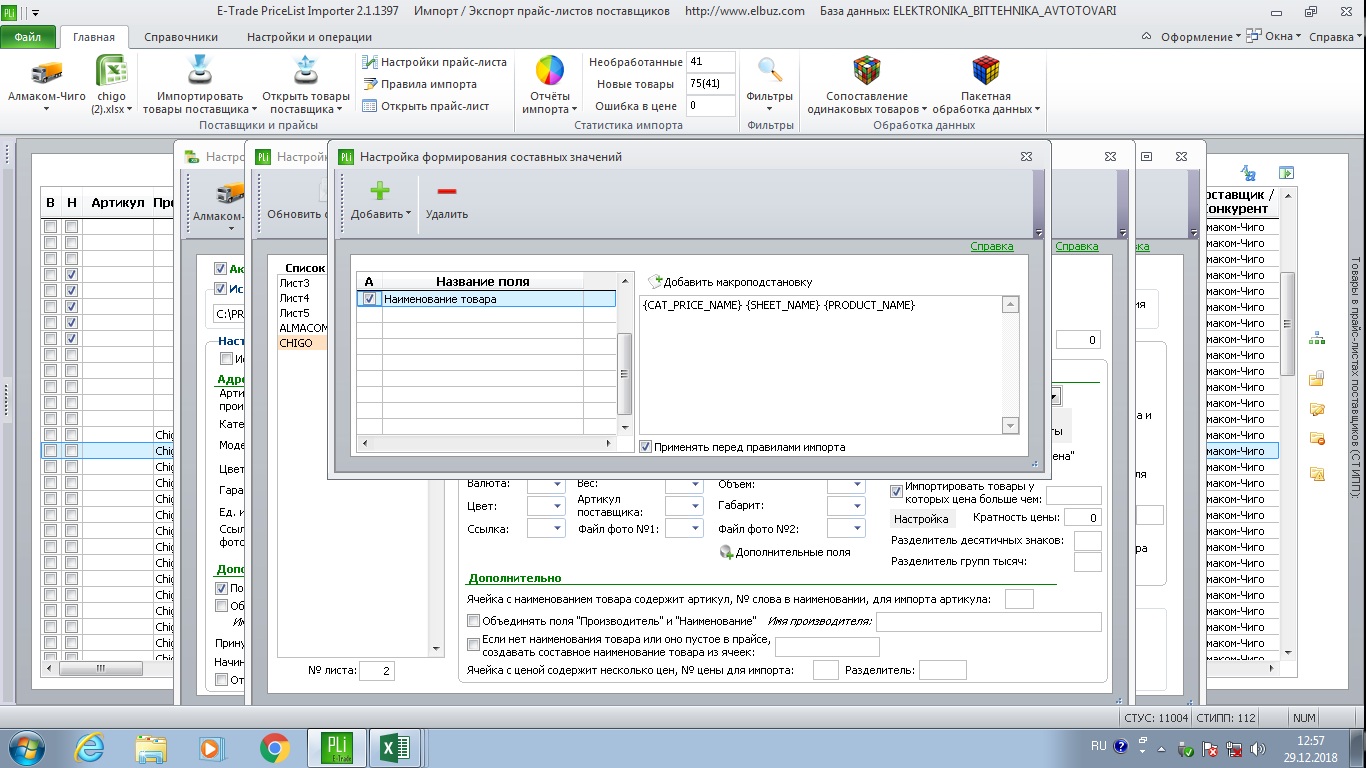Toggle Если нет наименования товара checkbox
The height and width of the screenshot is (768, 1366).
point(474,645)
